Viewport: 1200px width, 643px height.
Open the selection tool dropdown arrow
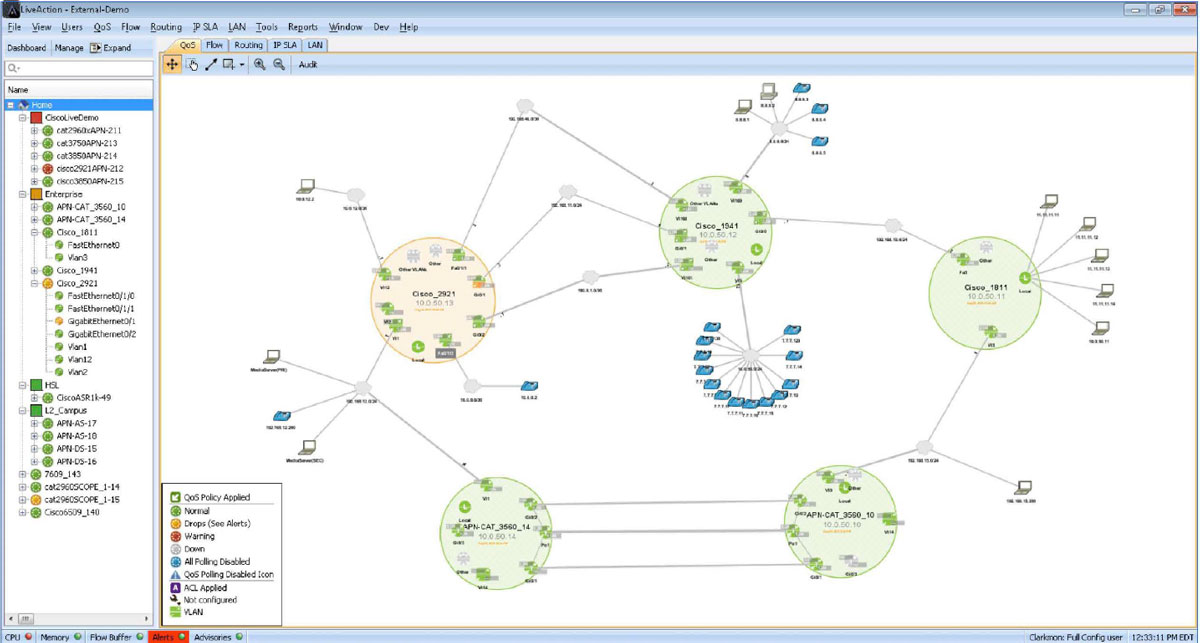coord(242,65)
